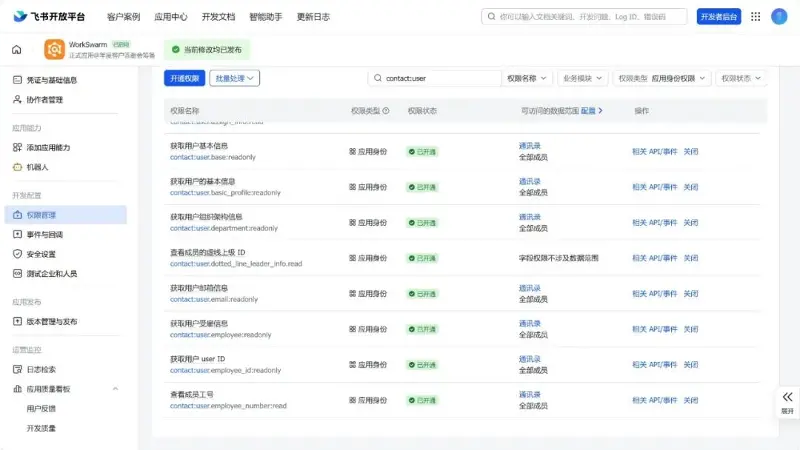Expand the 批量处理 dropdown
Screen dimensions: 800x450
pos(234,78)
